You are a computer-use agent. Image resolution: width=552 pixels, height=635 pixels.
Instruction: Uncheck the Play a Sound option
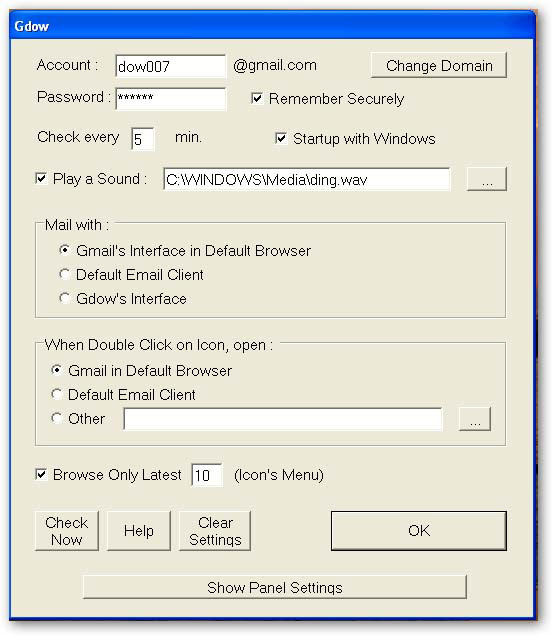coord(41,178)
